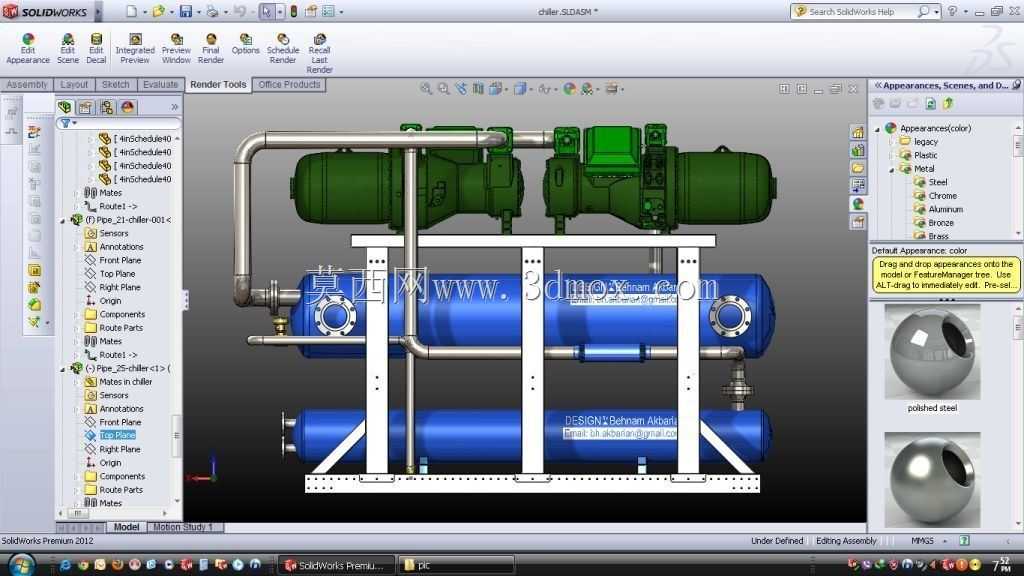Open Preview Window render
The image size is (1024, 576).
pyautogui.click(x=176, y=49)
